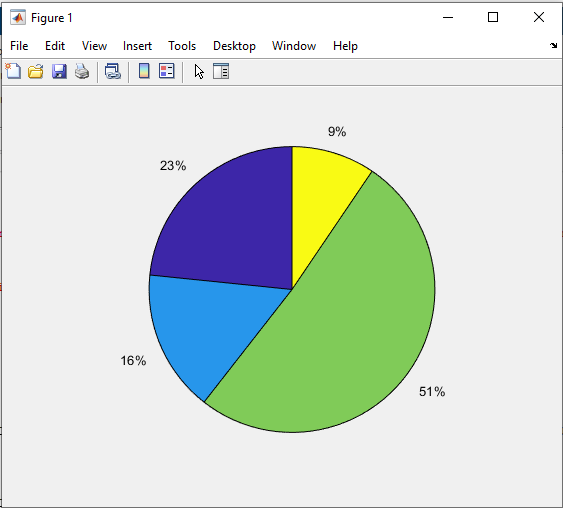The image size is (563, 508).
Task: Open the Desktop menu
Action: click(234, 46)
